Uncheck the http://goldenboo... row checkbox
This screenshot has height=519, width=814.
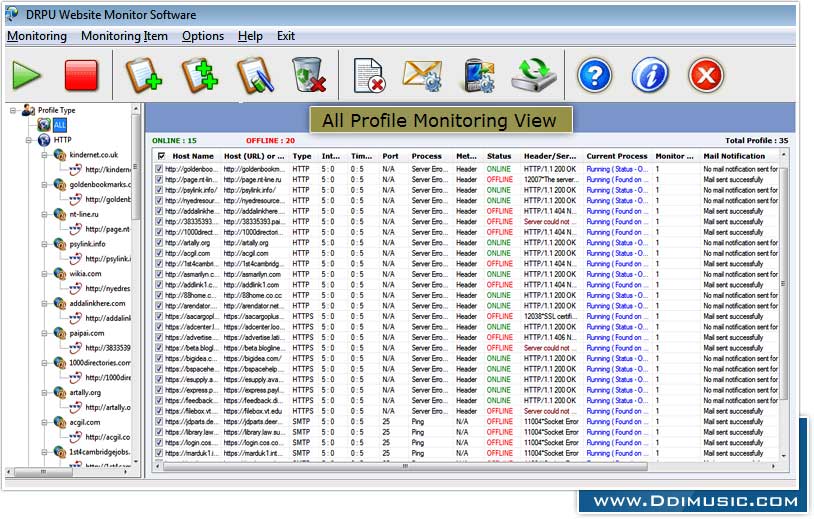(x=159, y=169)
